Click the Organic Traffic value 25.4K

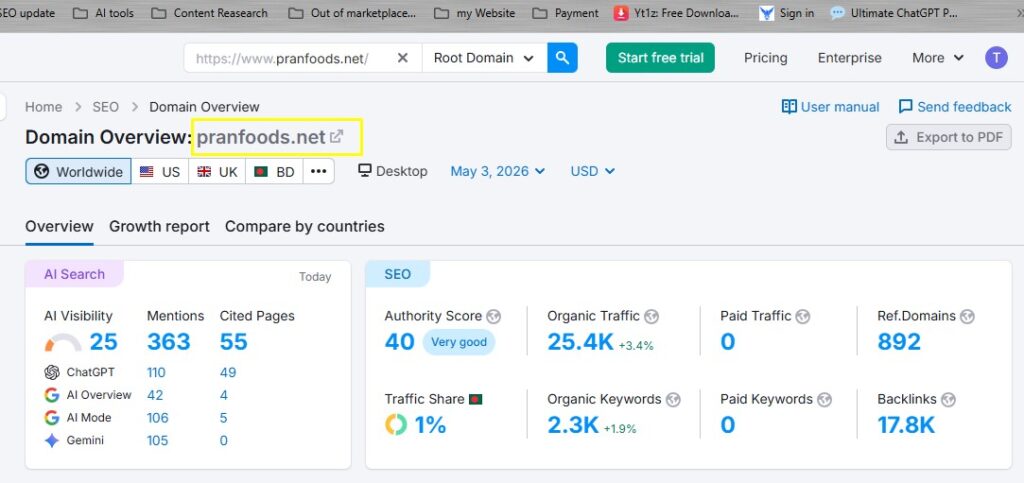[x=581, y=341]
